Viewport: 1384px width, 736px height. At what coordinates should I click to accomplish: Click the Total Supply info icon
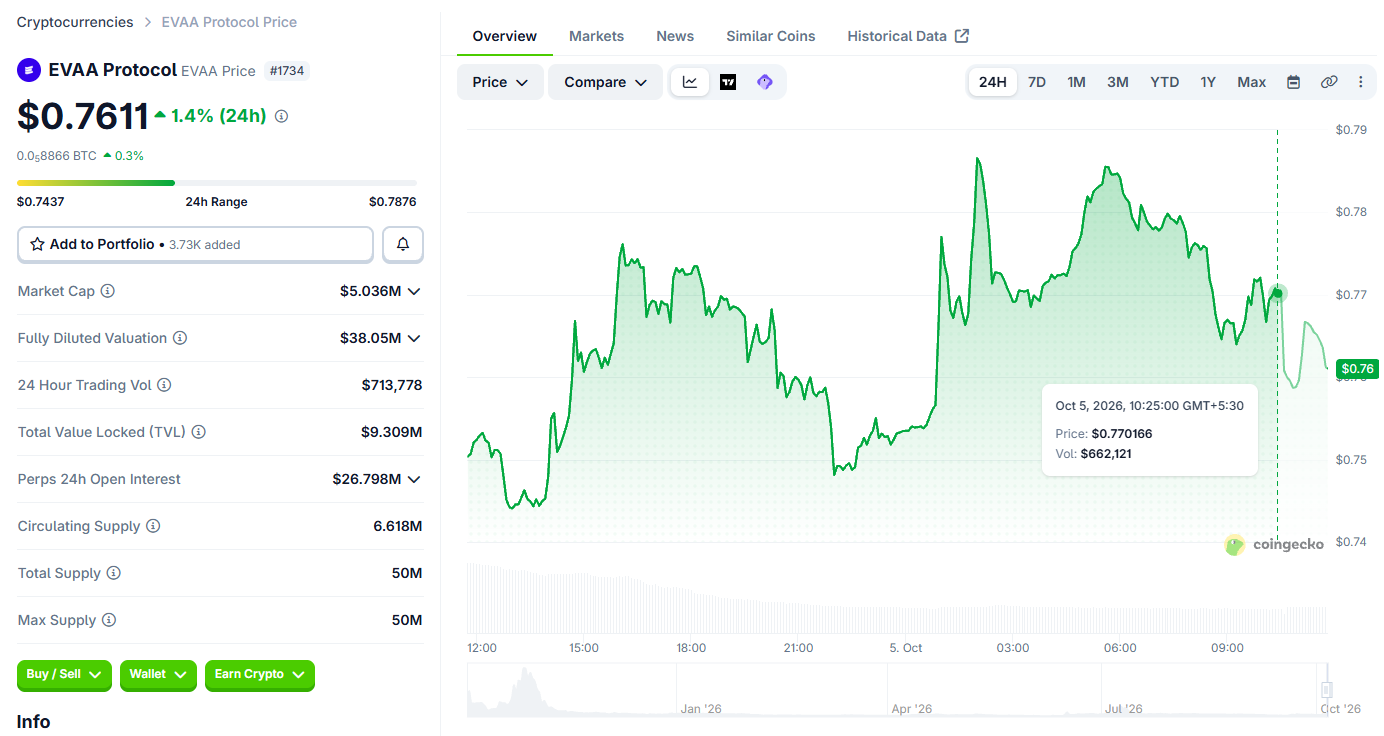pyautogui.click(x=114, y=573)
